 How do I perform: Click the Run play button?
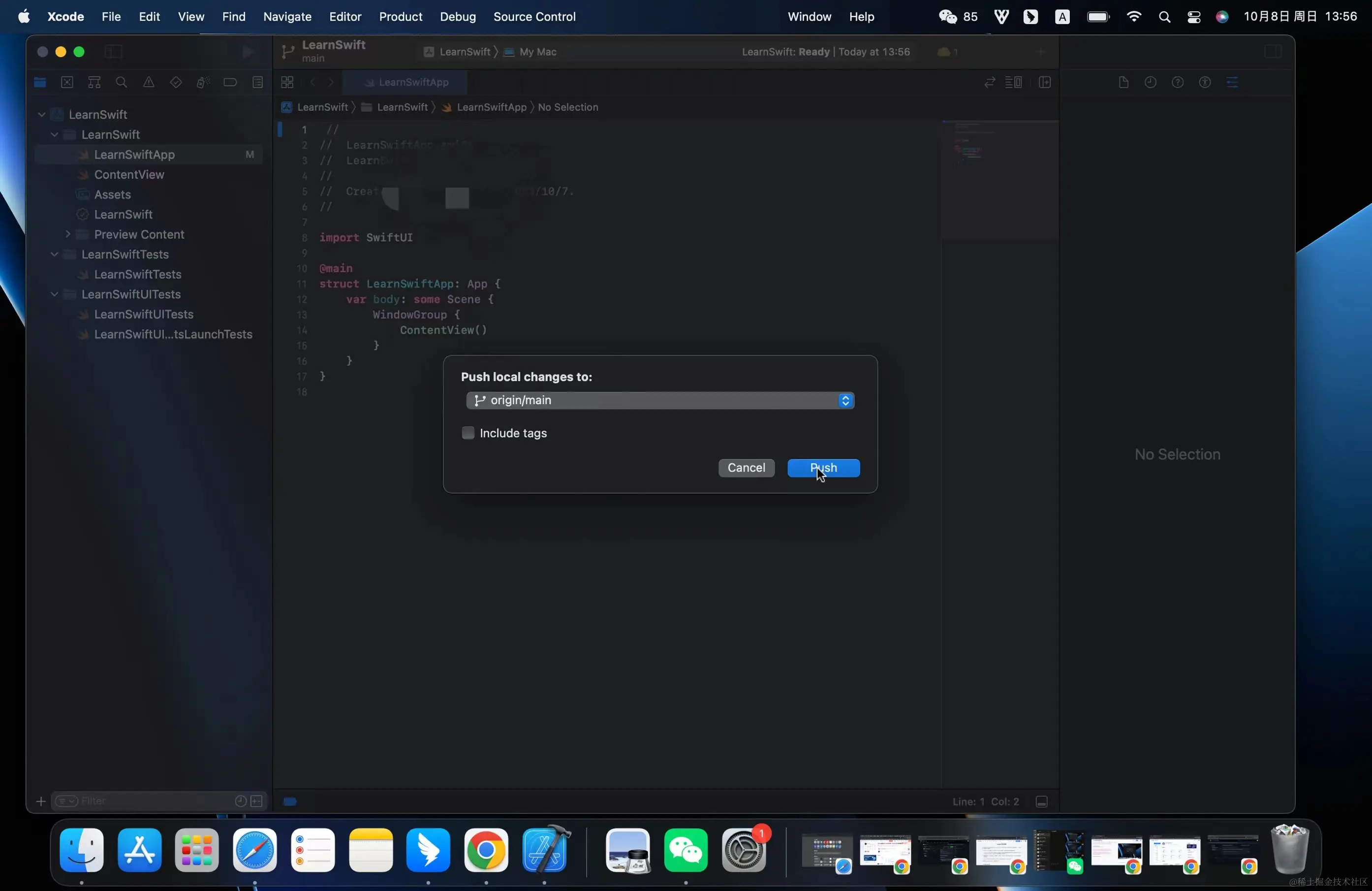click(x=248, y=52)
